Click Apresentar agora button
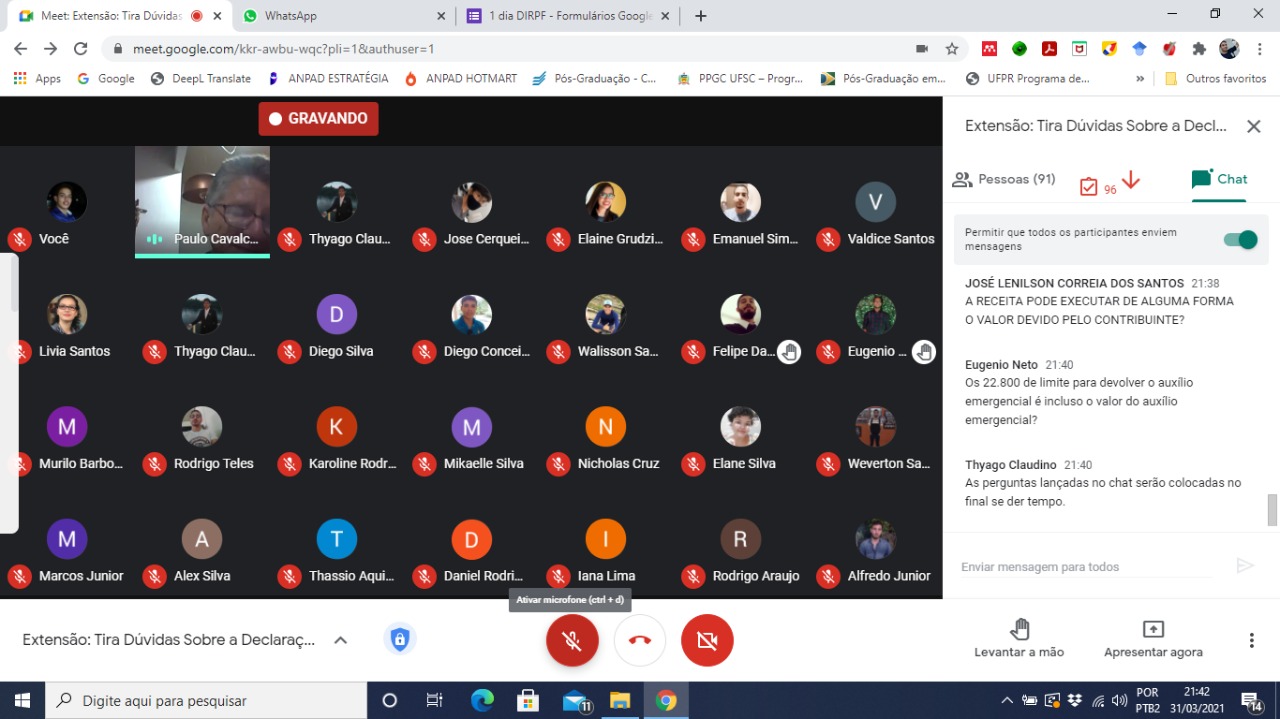The width and height of the screenshot is (1280, 719). [1153, 638]
